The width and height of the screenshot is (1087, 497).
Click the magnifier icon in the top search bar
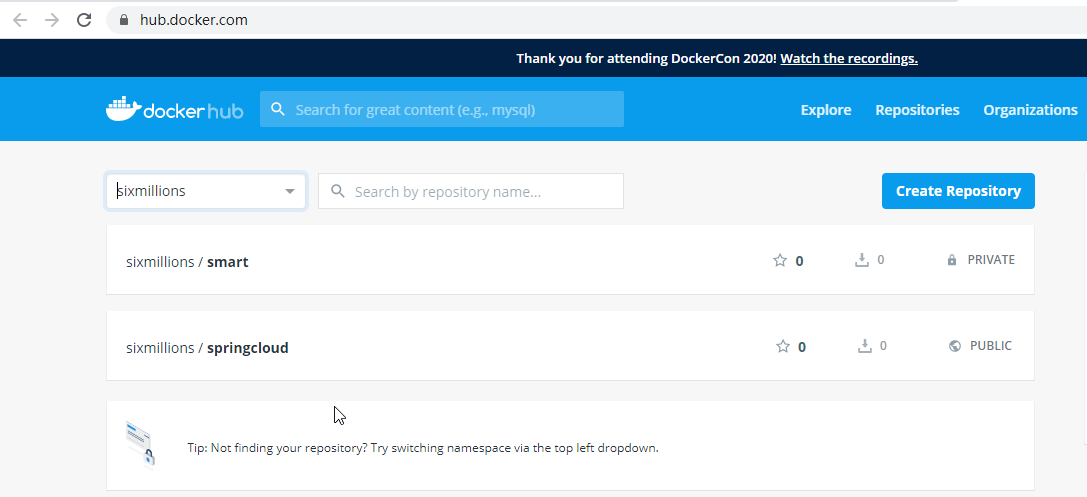click(278, 110)
